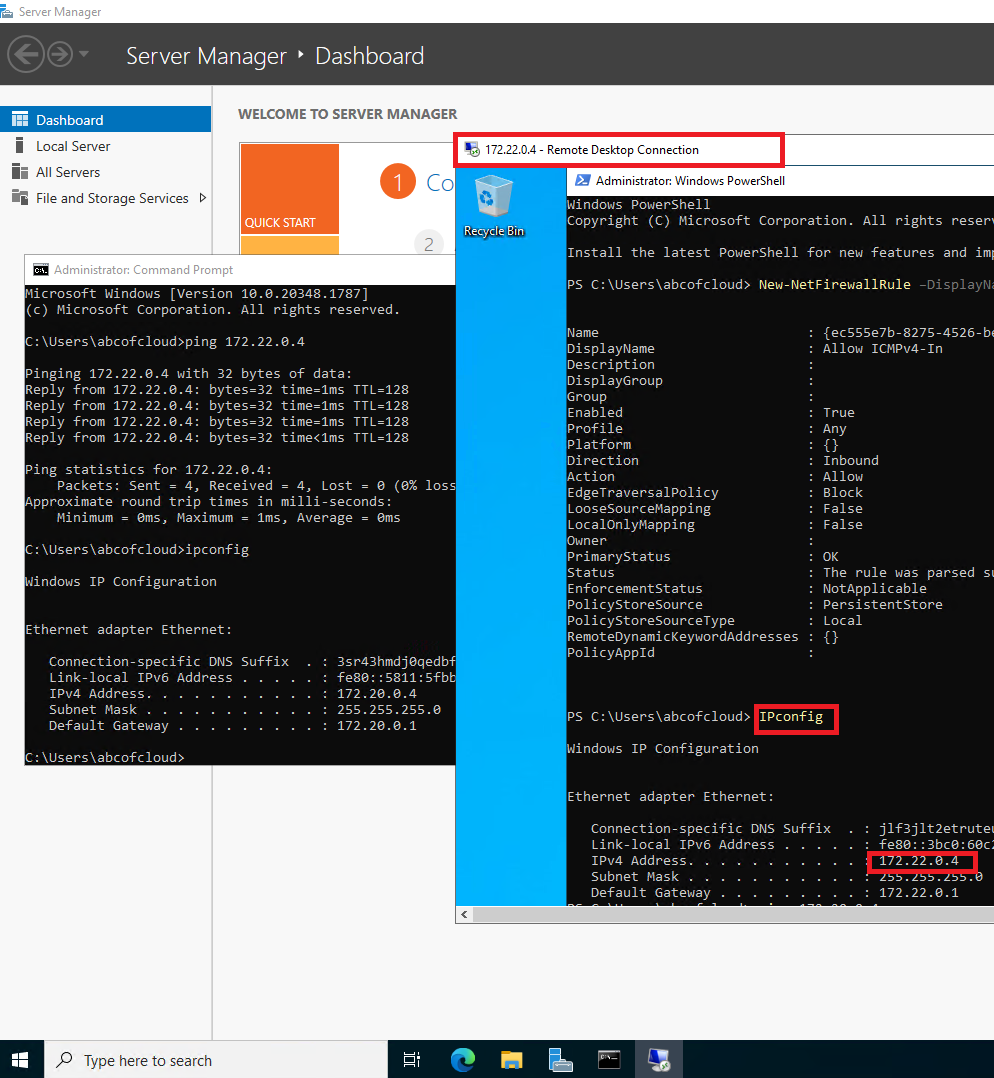This screenshot has width=994, height=1078.
Task: Click the Start button
Action: (19, 1058)
